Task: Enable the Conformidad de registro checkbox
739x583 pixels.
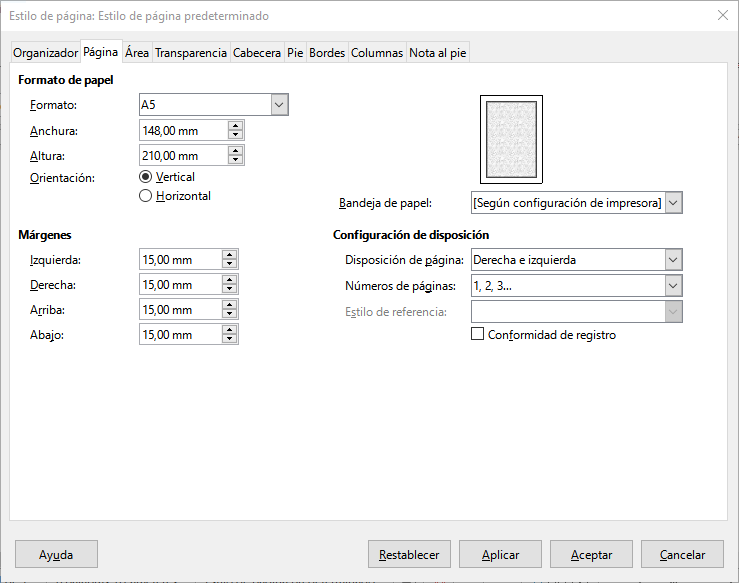Action: click(x=477, y=334)
